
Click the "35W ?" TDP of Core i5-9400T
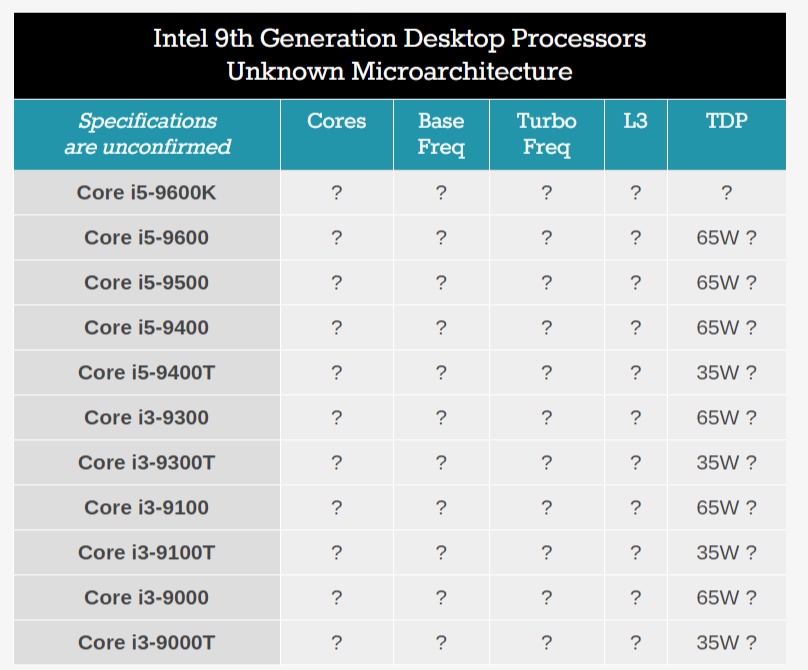pos(727,373)
